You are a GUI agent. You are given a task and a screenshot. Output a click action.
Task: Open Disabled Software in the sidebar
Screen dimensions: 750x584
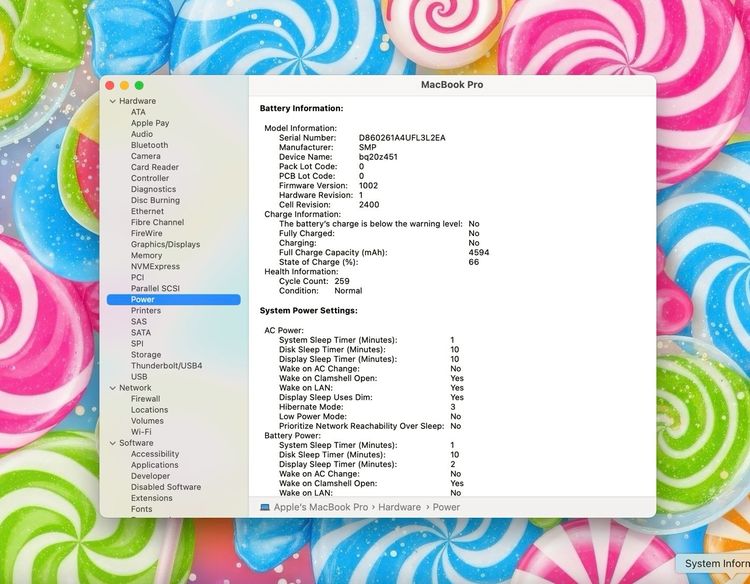pos(166,487)
